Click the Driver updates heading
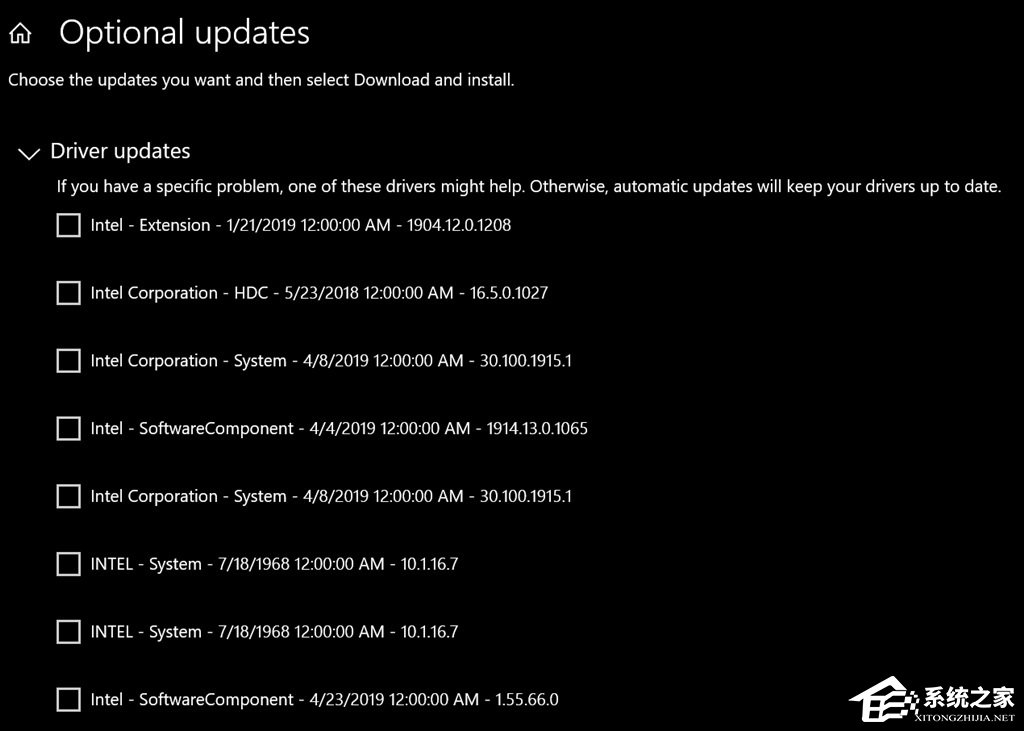The image size is (1024, 731). 120,151
